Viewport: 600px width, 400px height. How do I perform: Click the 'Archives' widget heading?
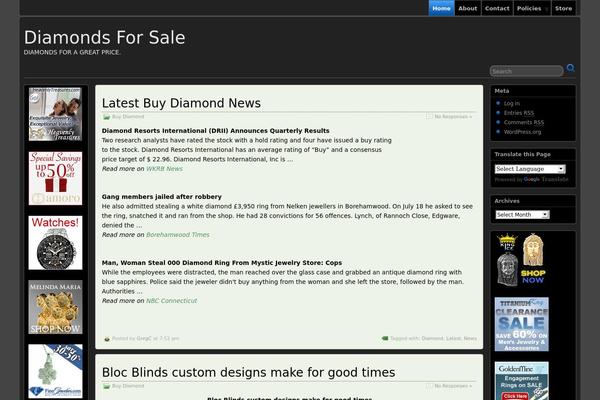tap(507, 201)
